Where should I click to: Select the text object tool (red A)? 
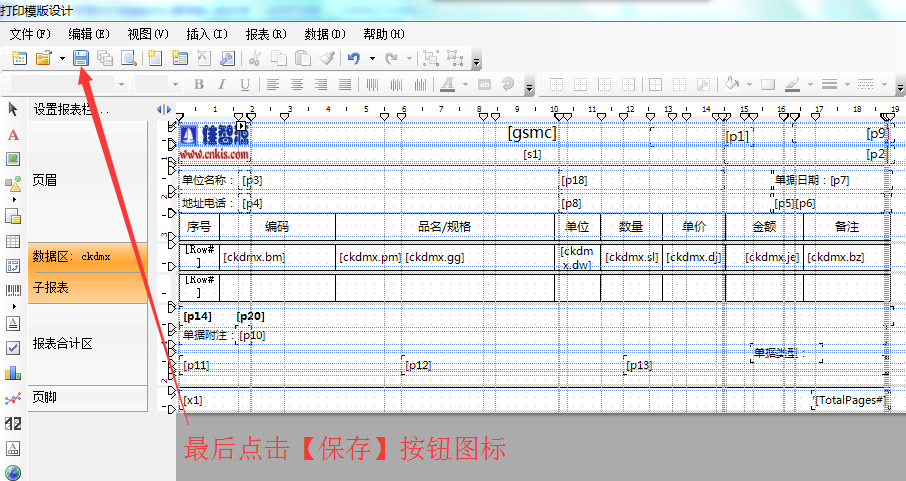click(x=13, y=134)
